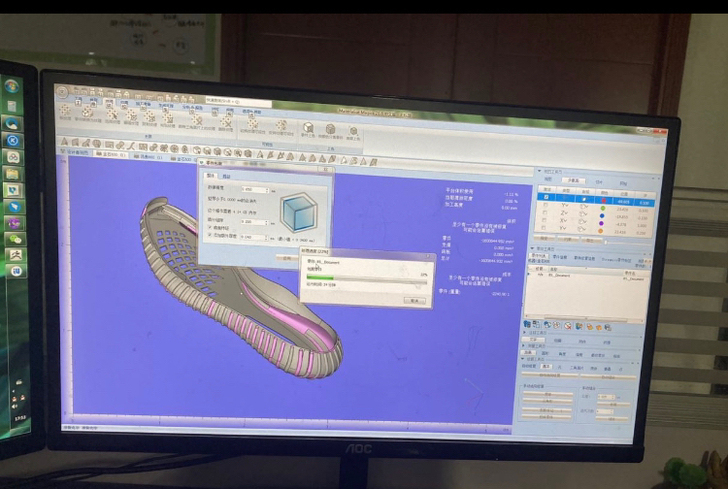This screenshot has width=728, height=489.
Task: Select the 多截面 tab in the view tools panel
Action: click(574, 181)
